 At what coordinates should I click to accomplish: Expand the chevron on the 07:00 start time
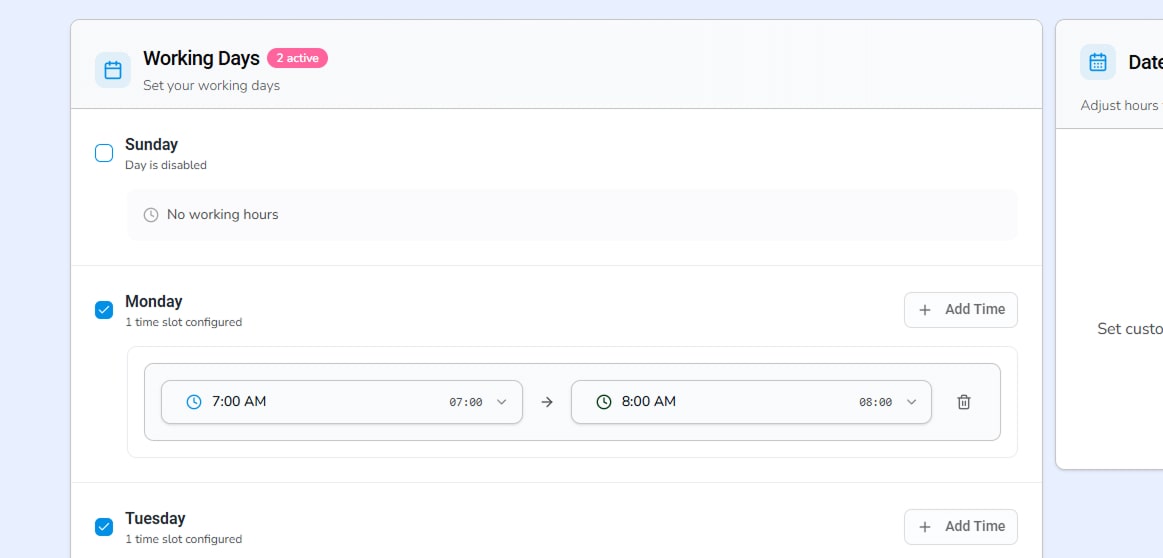point(502,402)
